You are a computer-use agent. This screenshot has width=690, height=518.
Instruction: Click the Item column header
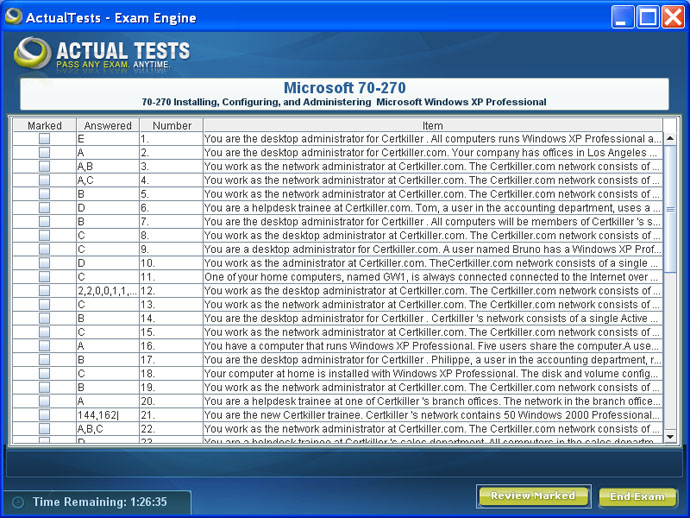[433, 125]
